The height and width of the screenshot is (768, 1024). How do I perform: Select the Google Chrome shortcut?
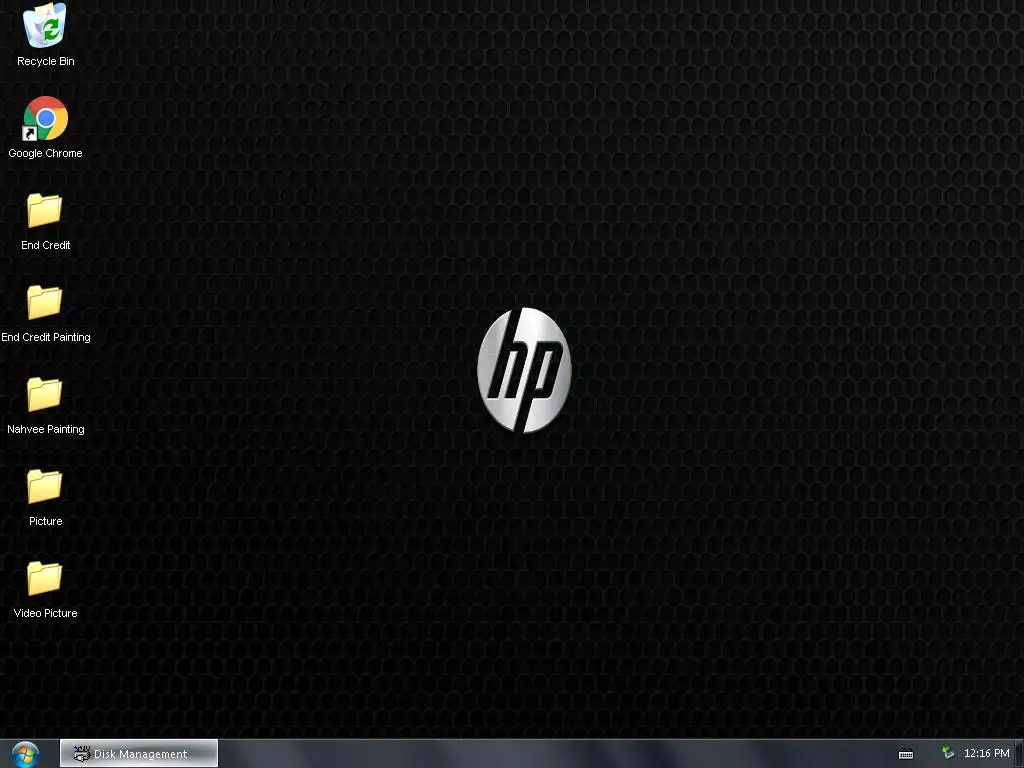(x=45, y=118)
